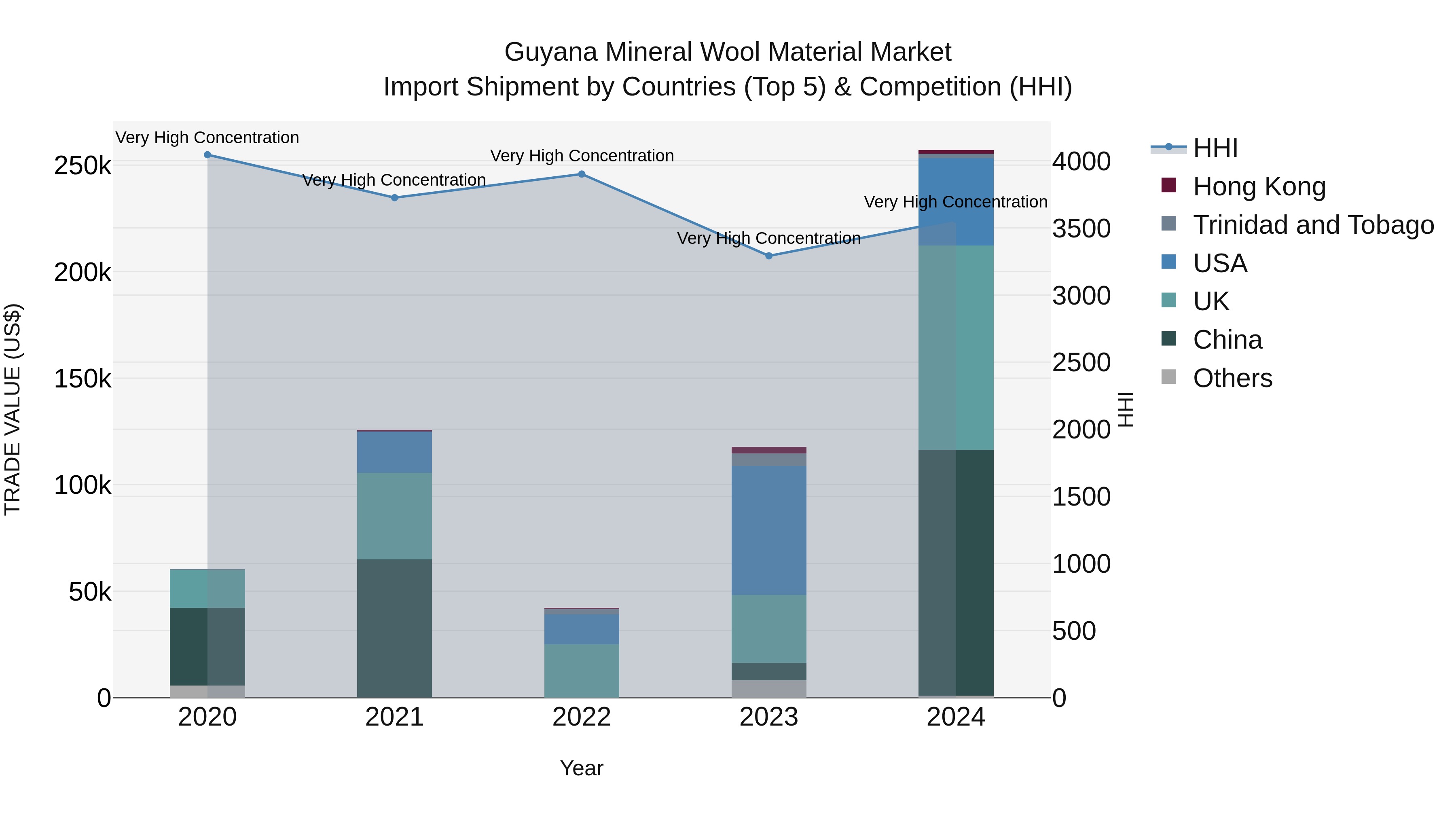Screen dimensions: 1456x819
Task: Click the 1500 right axis tick
Action: tap(1081, 497)
